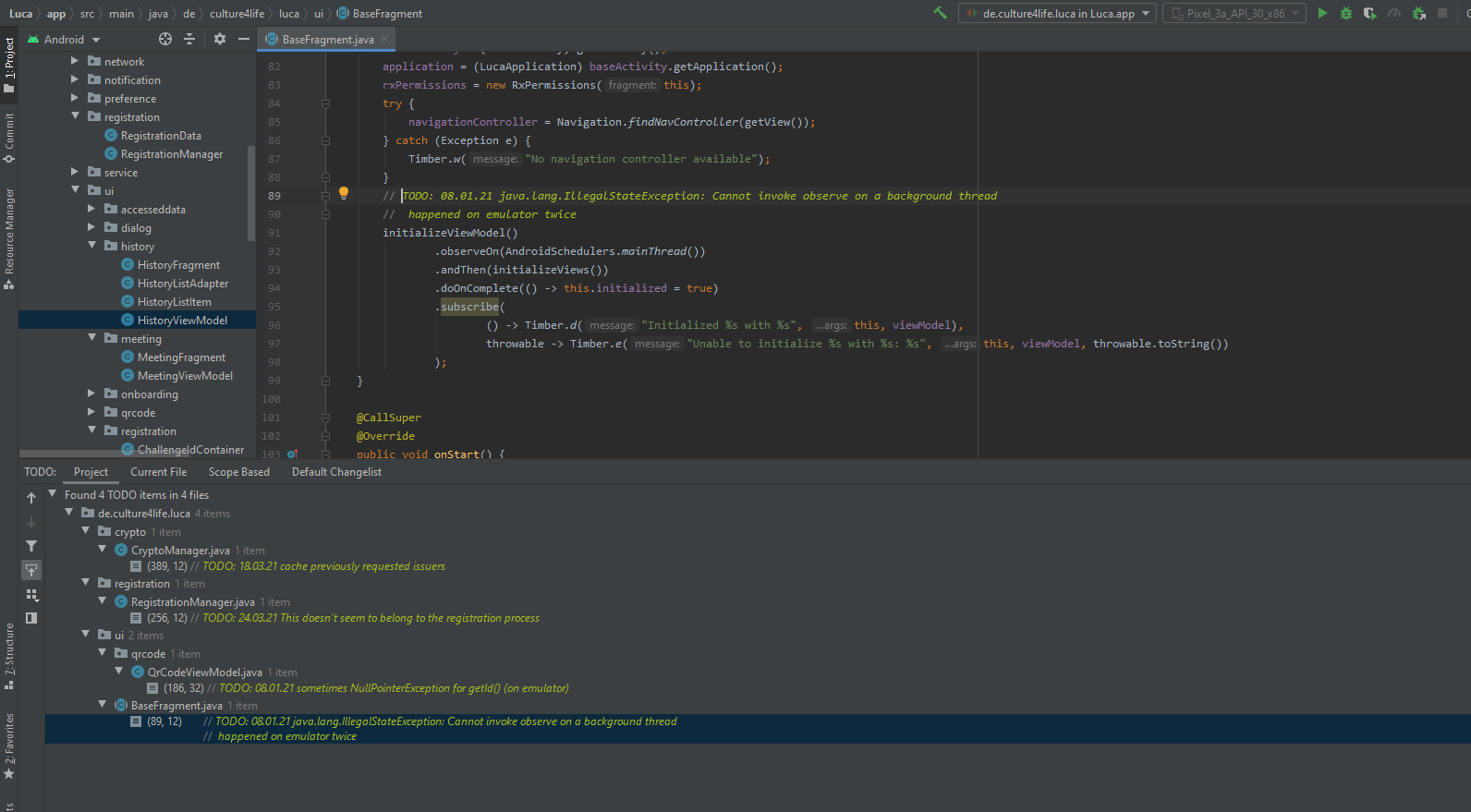Open the de.culture4life.luca run configuration dropdown
This screenshot has width=1471, height=812.
1058,13
